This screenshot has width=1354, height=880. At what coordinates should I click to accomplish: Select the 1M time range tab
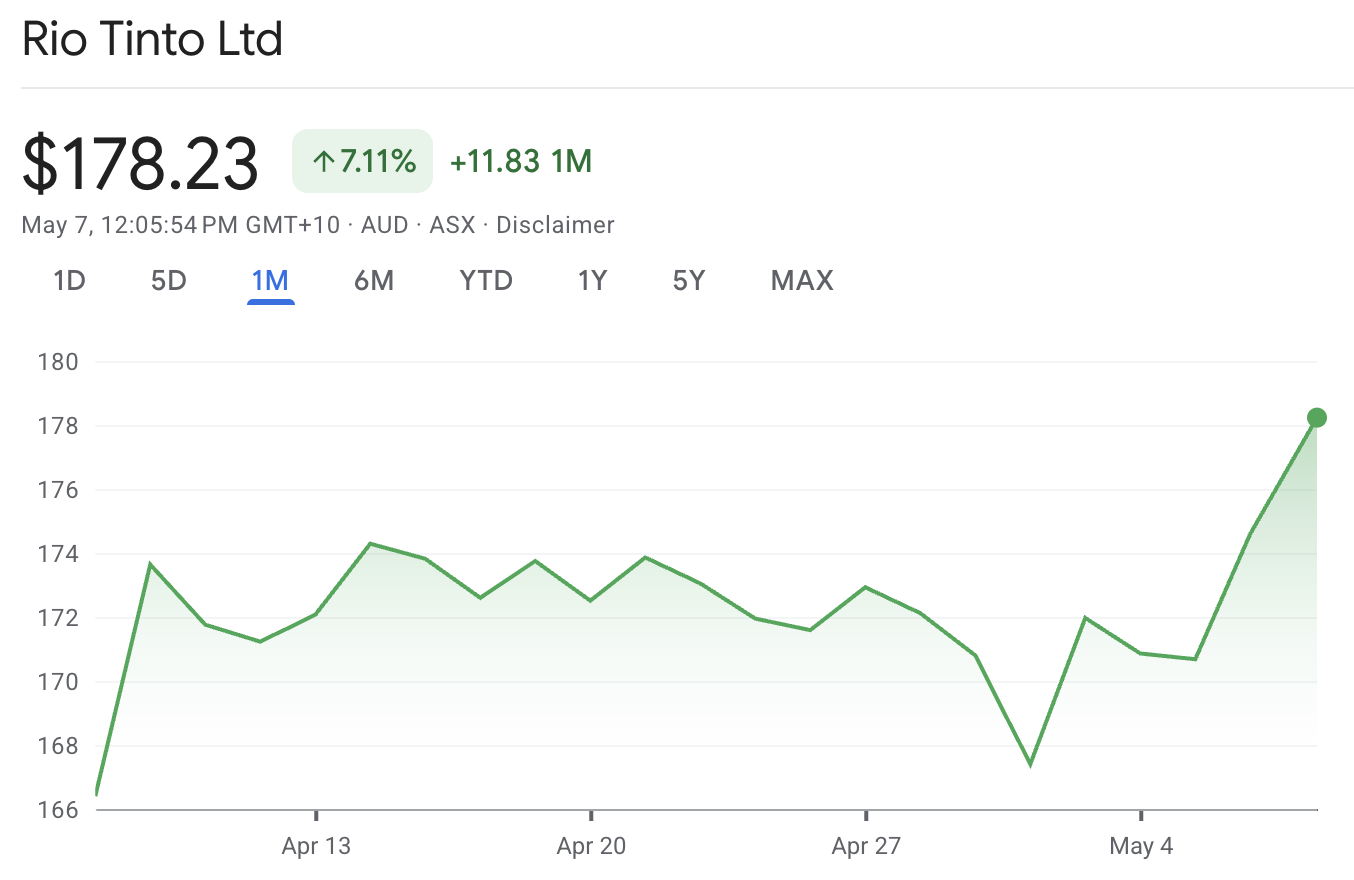point(270,281)
